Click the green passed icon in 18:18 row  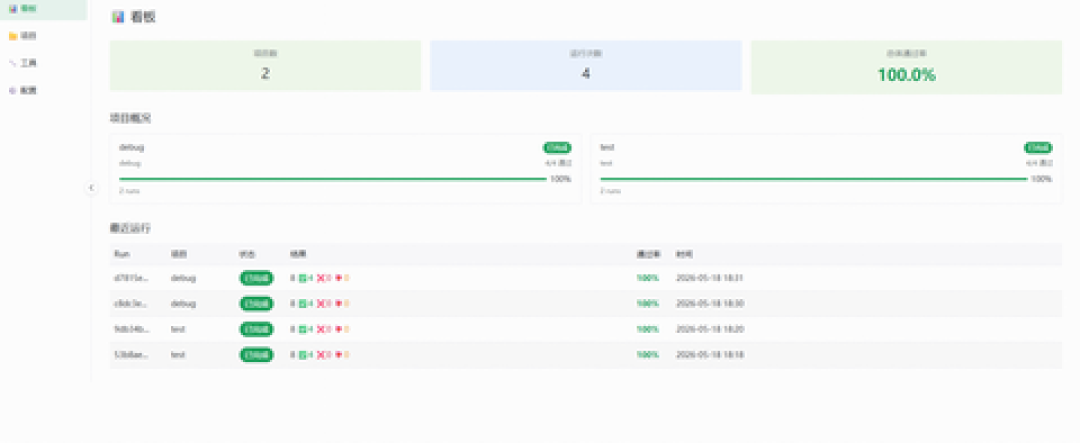tap(302, 355)
